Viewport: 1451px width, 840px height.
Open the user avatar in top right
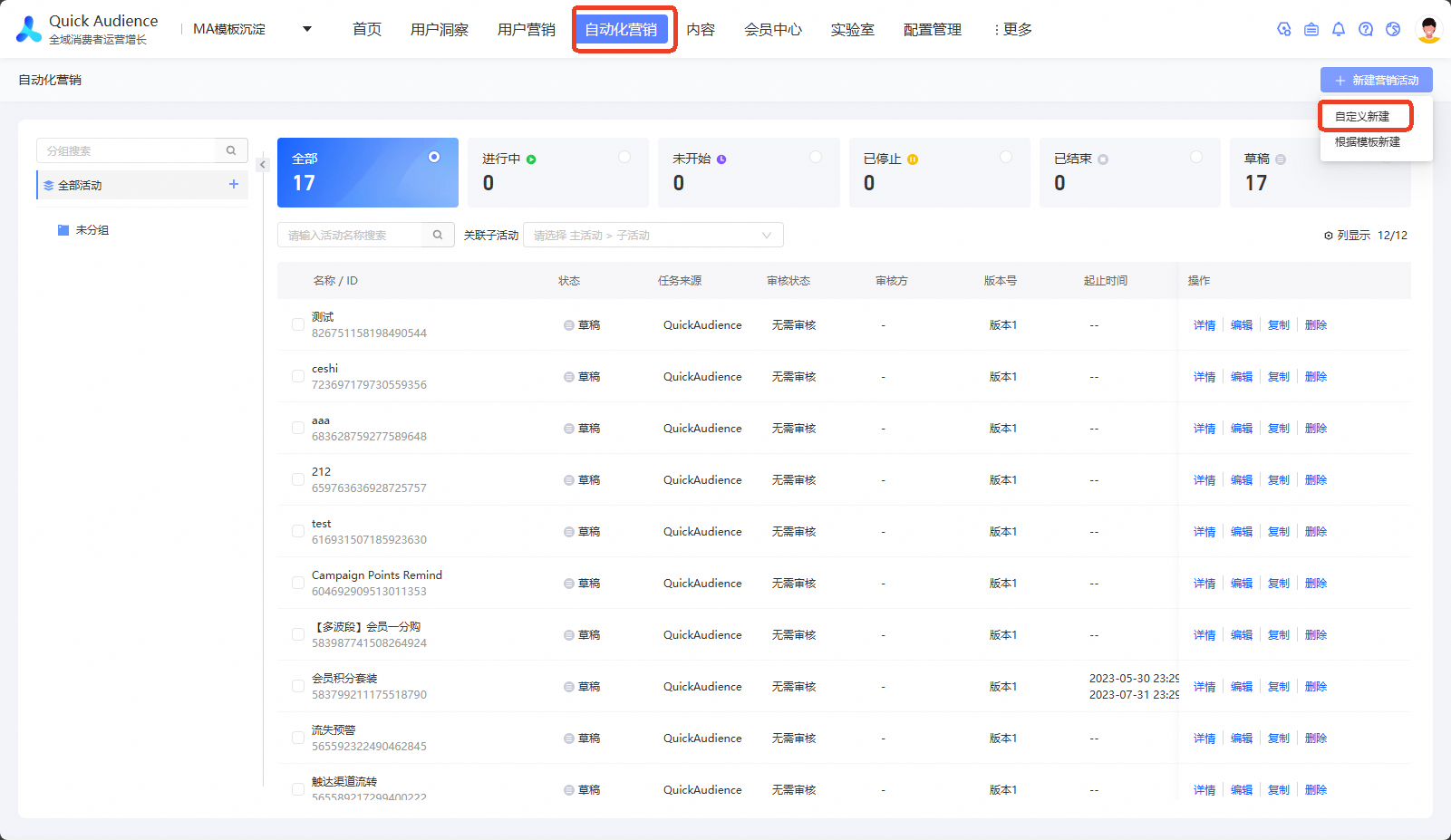click(x=1428, y=30)
